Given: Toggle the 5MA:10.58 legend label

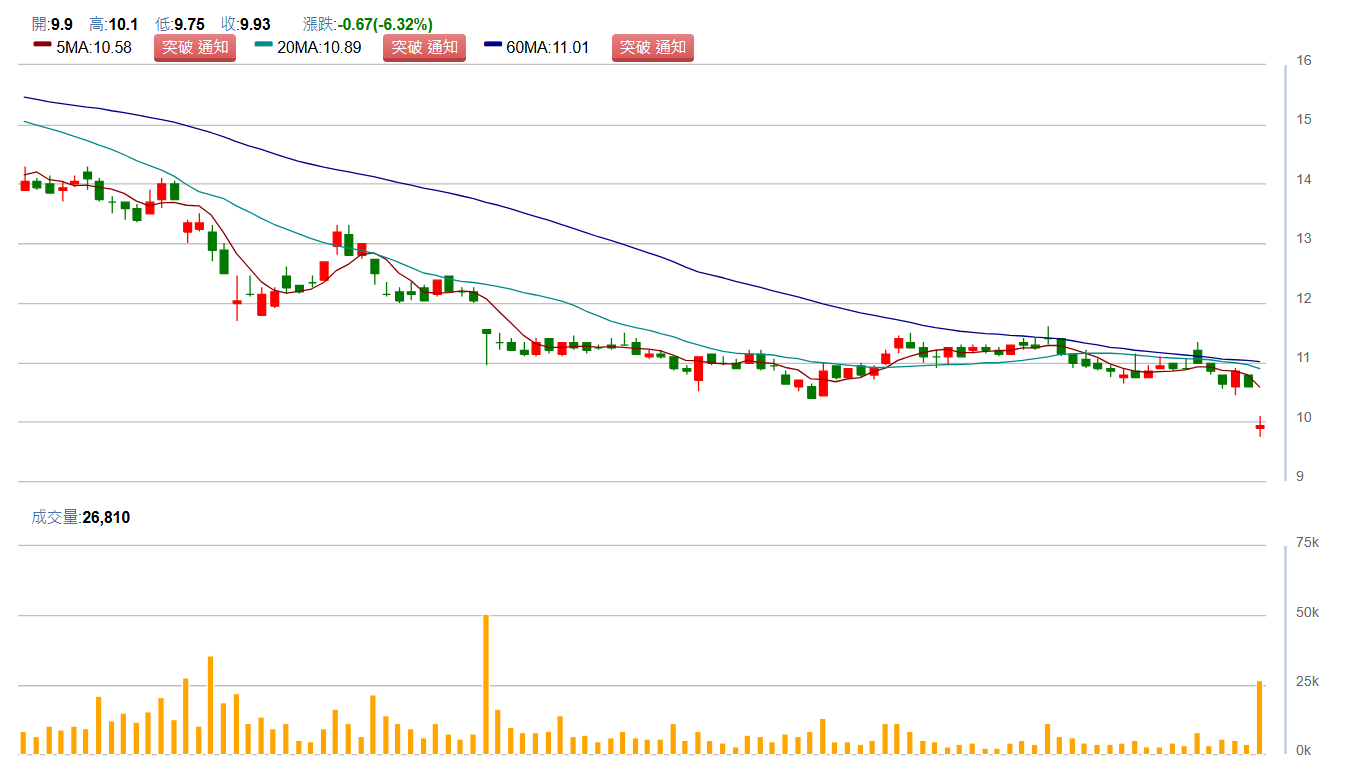Looking at the screenshot, I should 94,47.
